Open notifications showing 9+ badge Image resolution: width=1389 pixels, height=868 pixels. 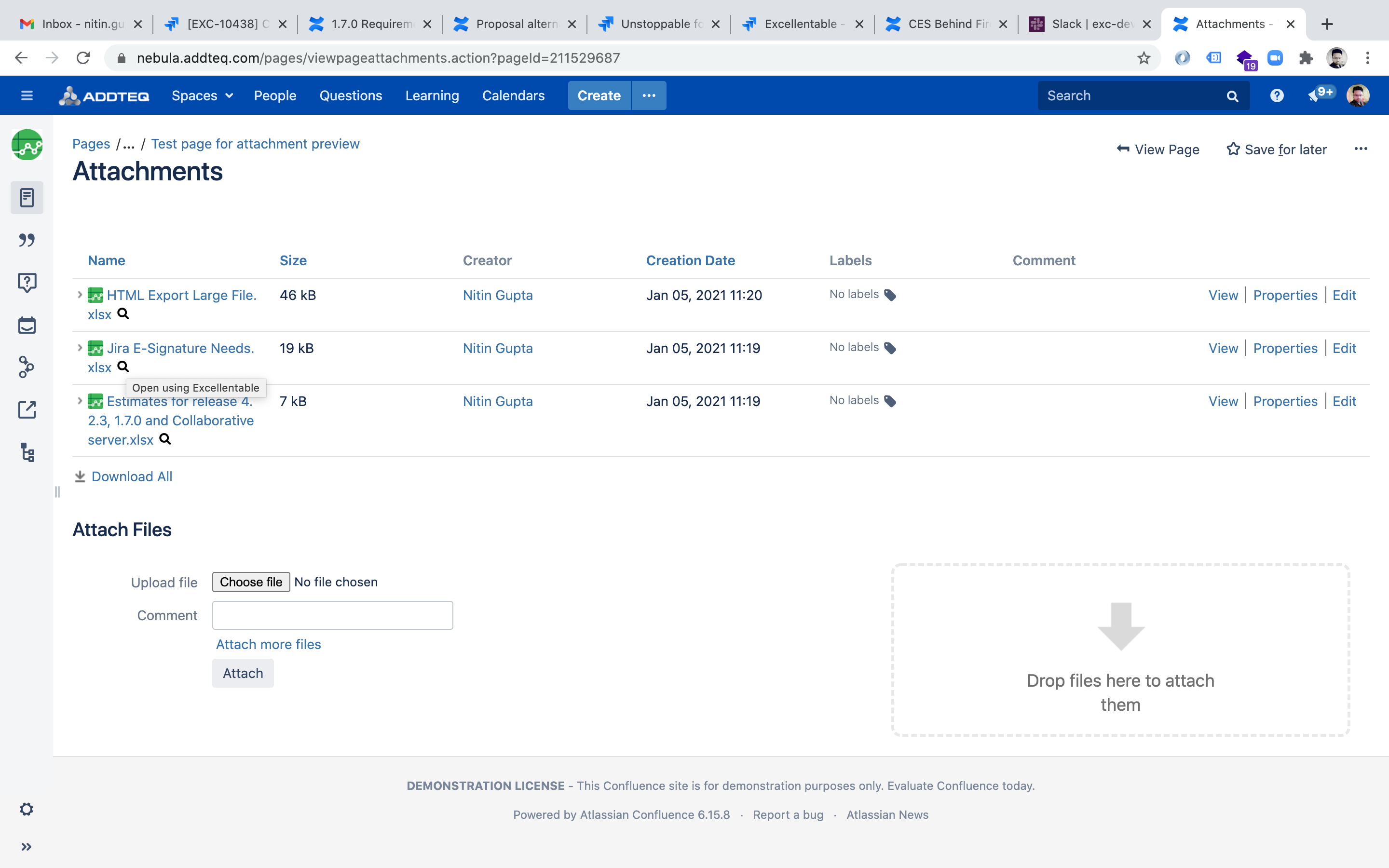pyautogui.click(x=1321, y=94)
